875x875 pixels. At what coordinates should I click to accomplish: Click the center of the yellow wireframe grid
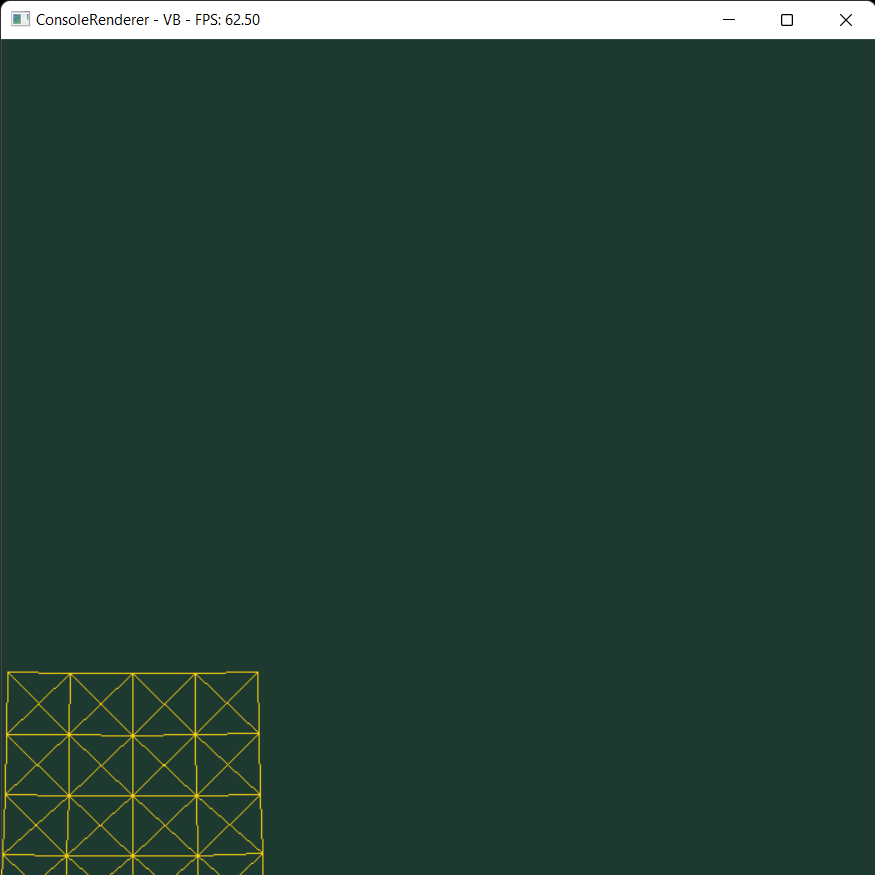135,772
